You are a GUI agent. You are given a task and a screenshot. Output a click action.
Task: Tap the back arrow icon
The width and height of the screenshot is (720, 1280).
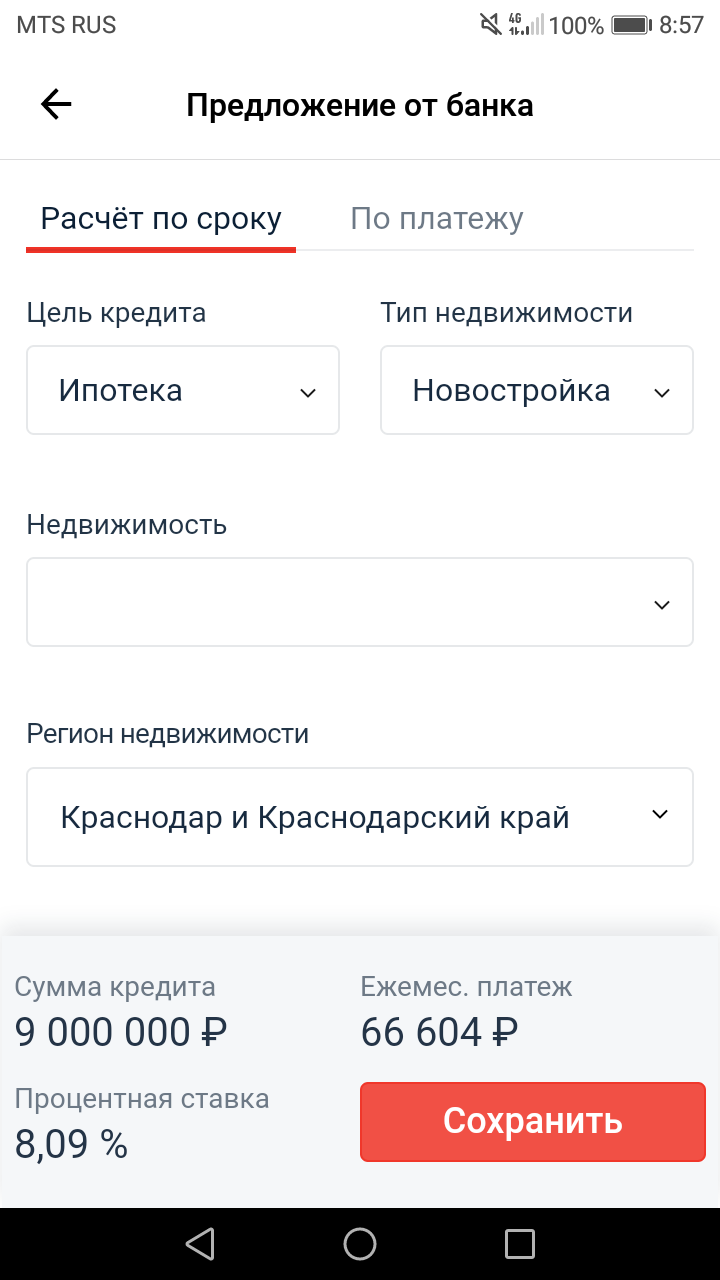pyautogui.click(x=56, y=105)
